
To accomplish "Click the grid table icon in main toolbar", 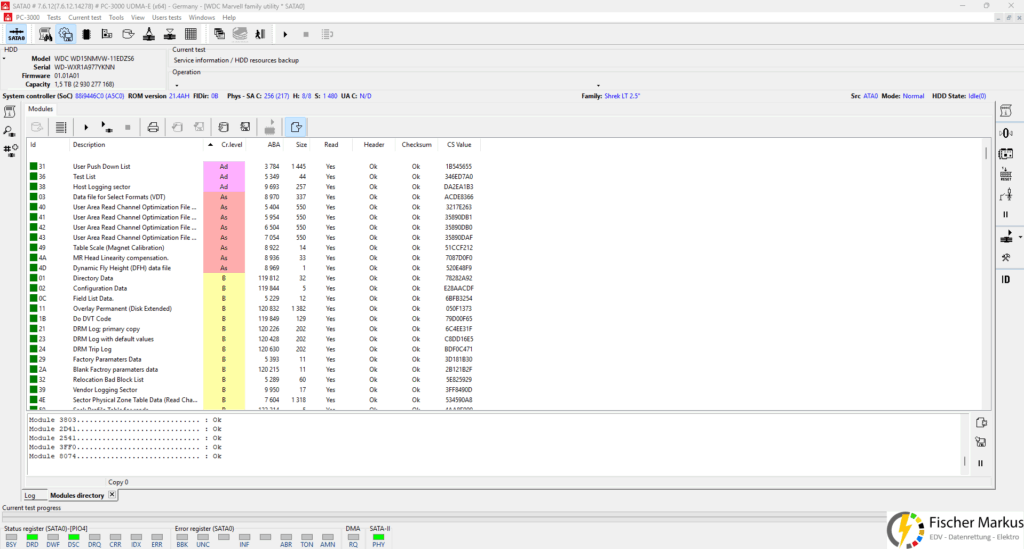I will coord(190,34).
